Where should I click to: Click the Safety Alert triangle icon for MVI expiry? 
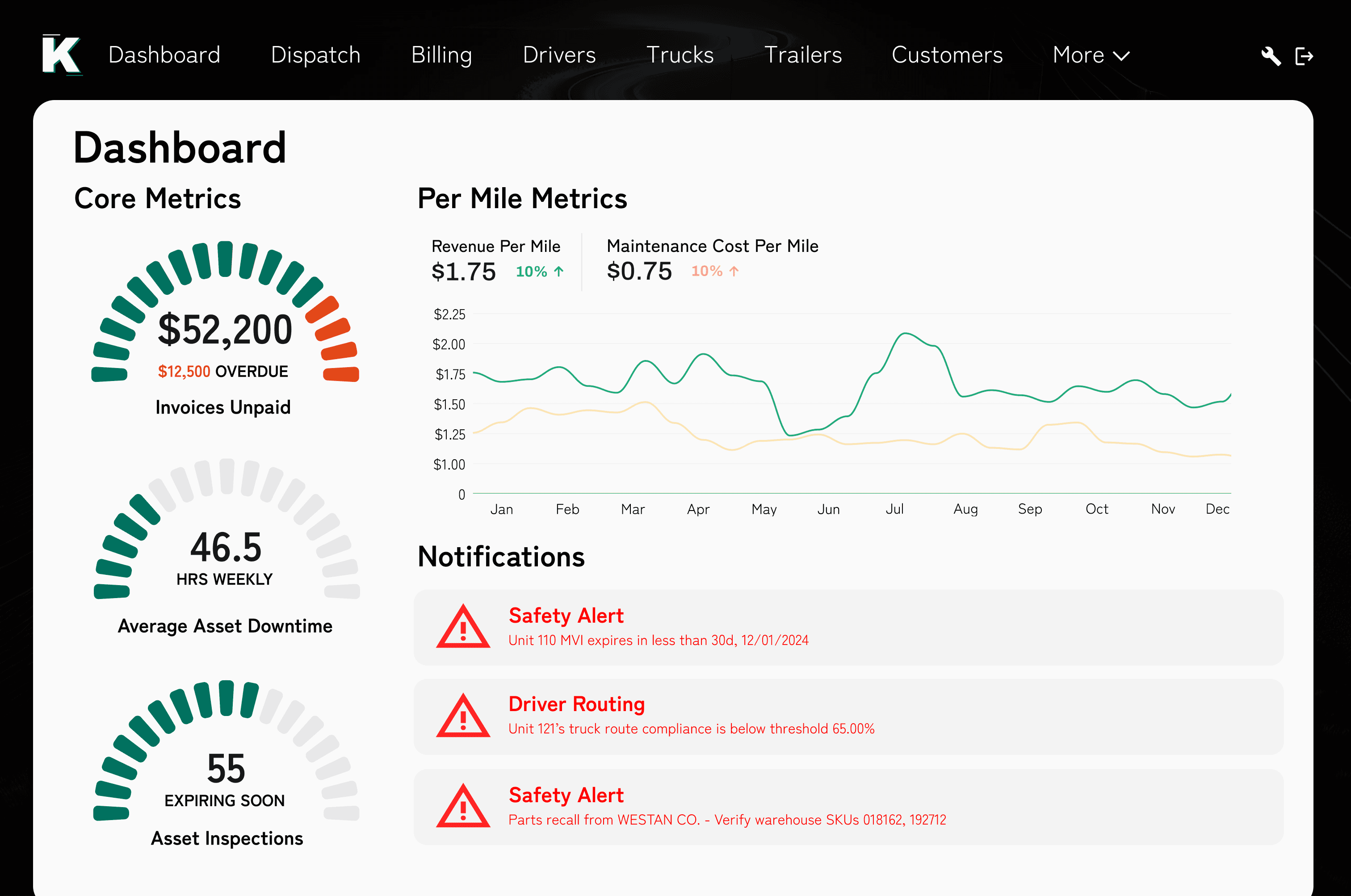462,625
